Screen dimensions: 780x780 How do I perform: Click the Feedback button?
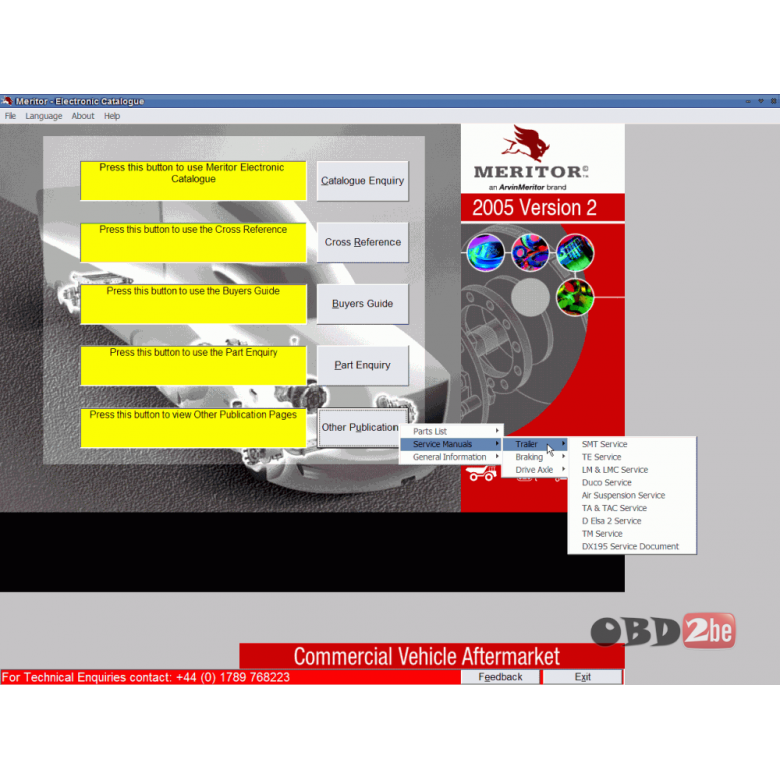[500, 677]
